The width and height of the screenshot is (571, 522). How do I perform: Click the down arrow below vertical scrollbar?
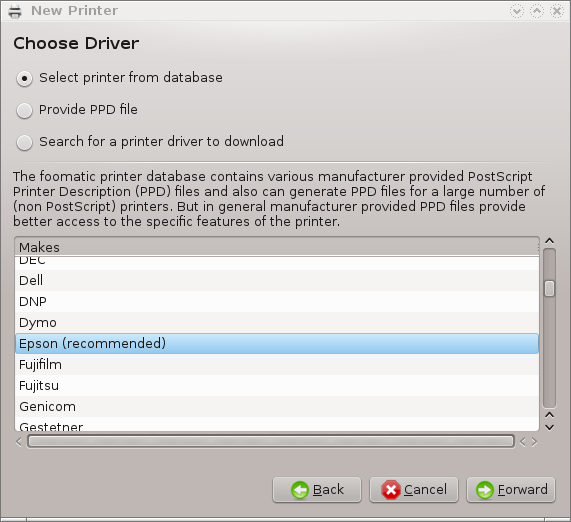point(550,427)
